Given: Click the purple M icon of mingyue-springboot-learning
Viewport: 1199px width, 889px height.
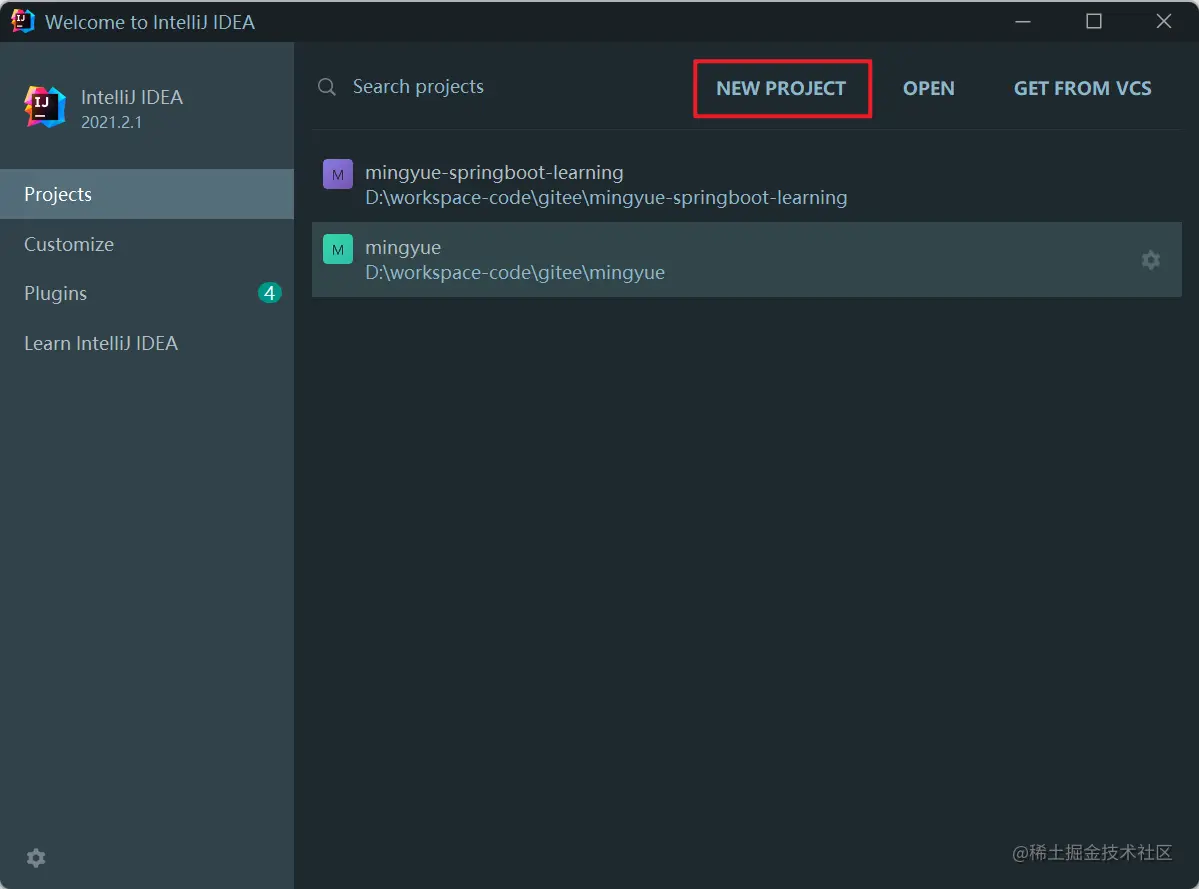Looking at the screenshot, I should click(x=337, y=174).
